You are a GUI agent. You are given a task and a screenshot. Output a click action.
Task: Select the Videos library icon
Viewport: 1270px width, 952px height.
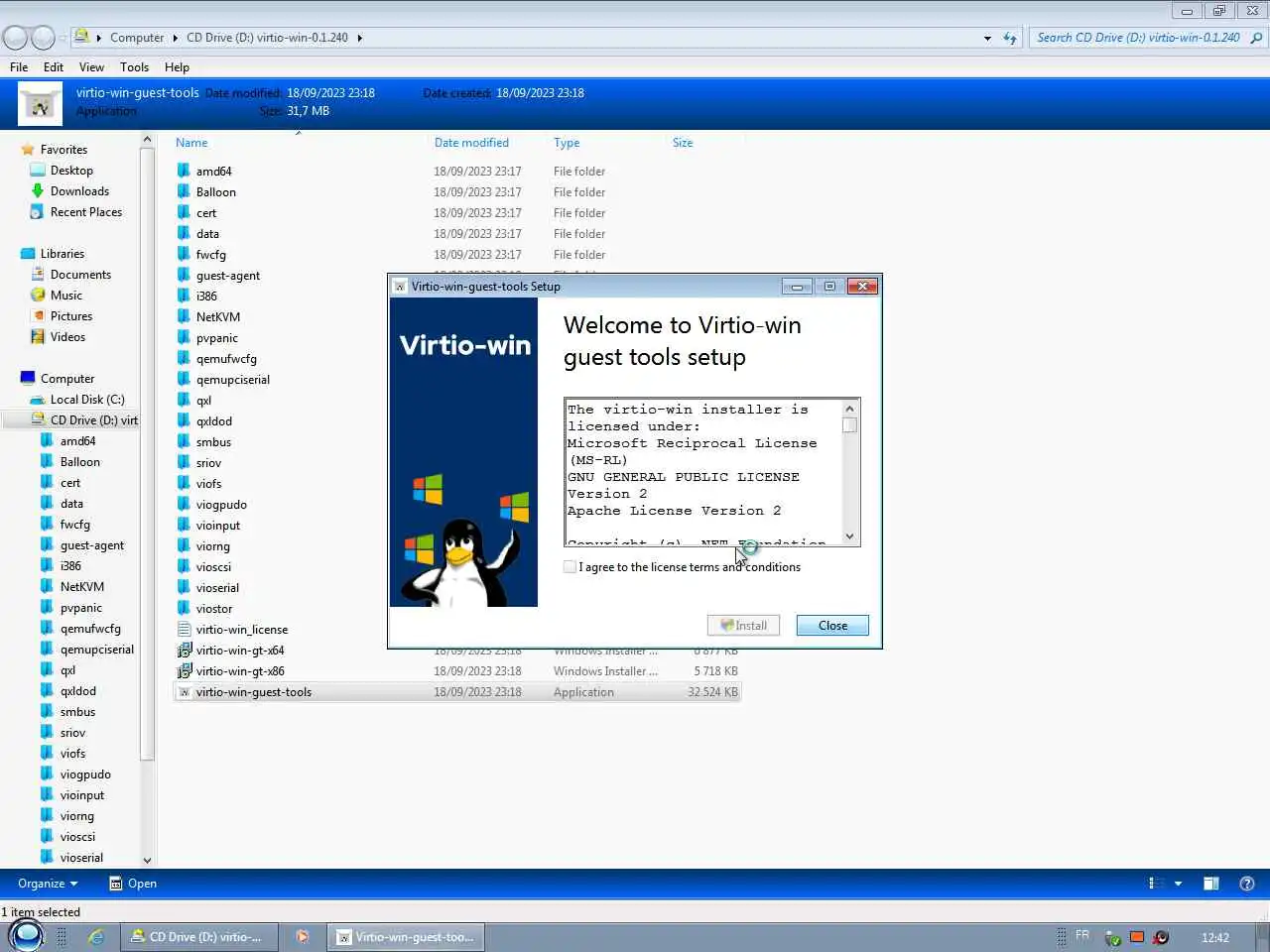pyautogui.click(x=38, y=337)
